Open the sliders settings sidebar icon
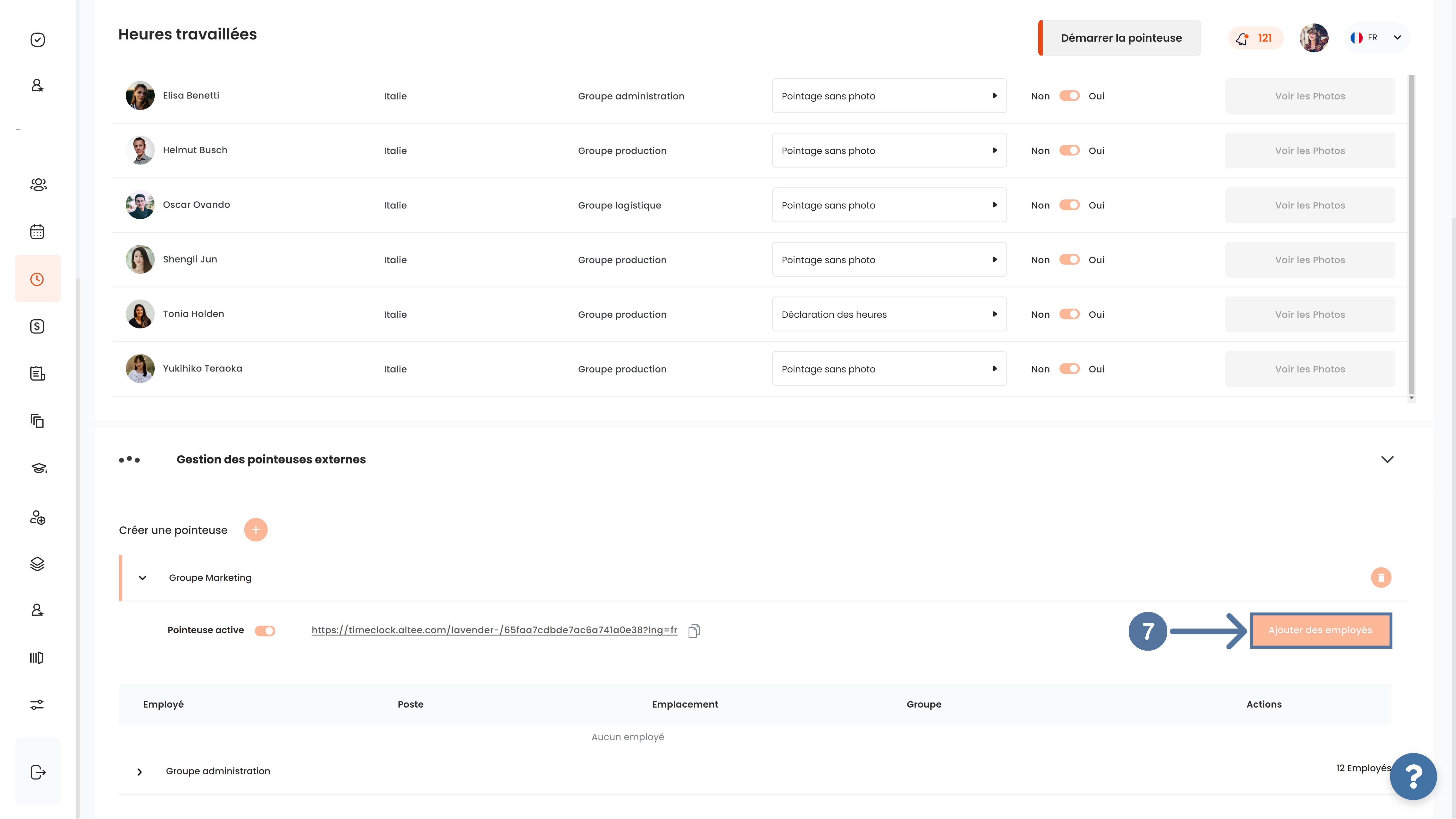The height and width of the screenshot is (819, 1456). click(37, 705)
